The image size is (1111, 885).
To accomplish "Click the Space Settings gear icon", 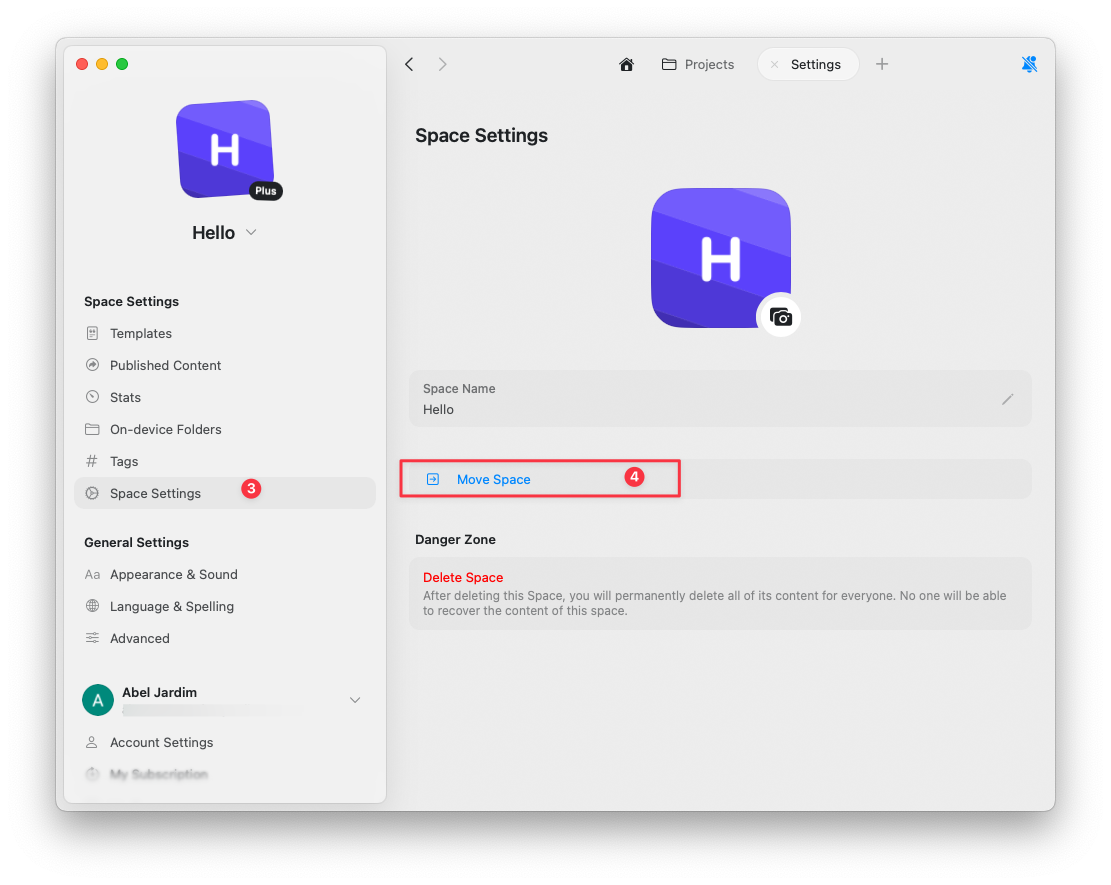I will coord(92,493).
